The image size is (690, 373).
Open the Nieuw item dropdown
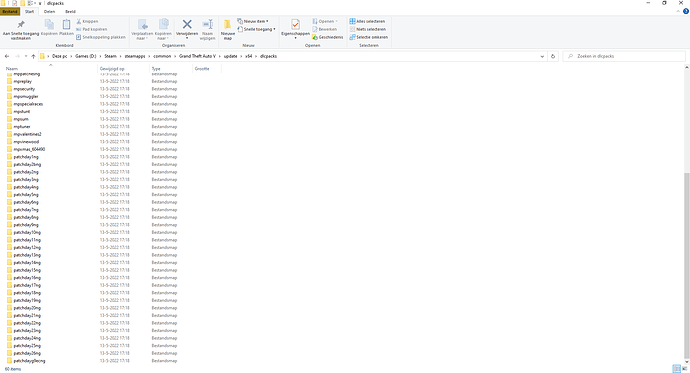pyautogui.click(x=253, y=21)
